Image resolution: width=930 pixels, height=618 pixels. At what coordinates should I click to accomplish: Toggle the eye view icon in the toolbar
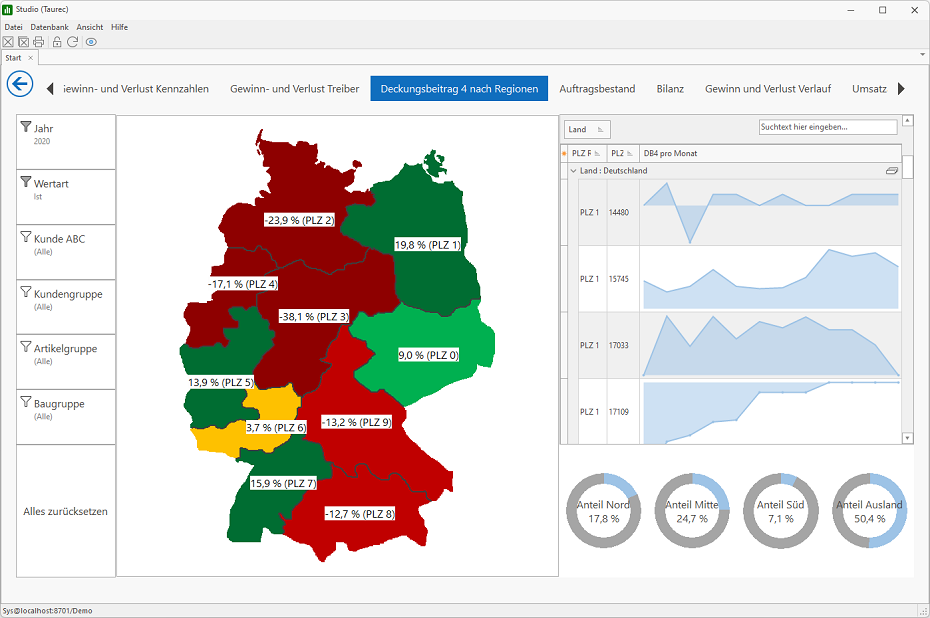(91, 42)
